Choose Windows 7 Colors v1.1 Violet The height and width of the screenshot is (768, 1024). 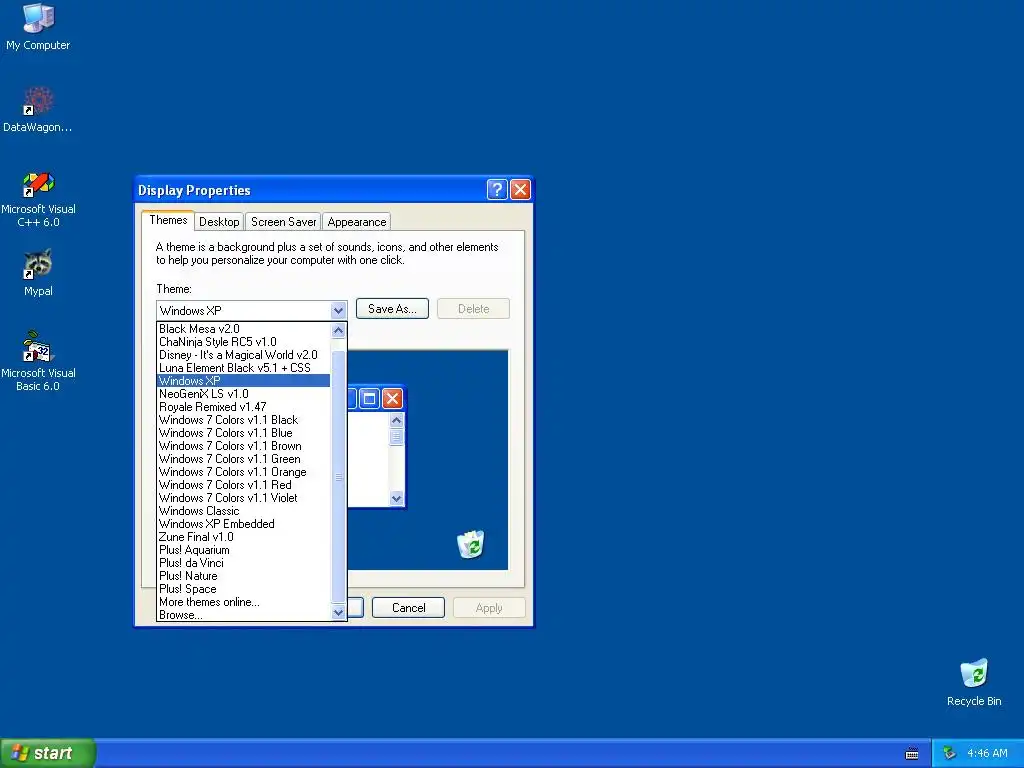click(x=244, y=498)
